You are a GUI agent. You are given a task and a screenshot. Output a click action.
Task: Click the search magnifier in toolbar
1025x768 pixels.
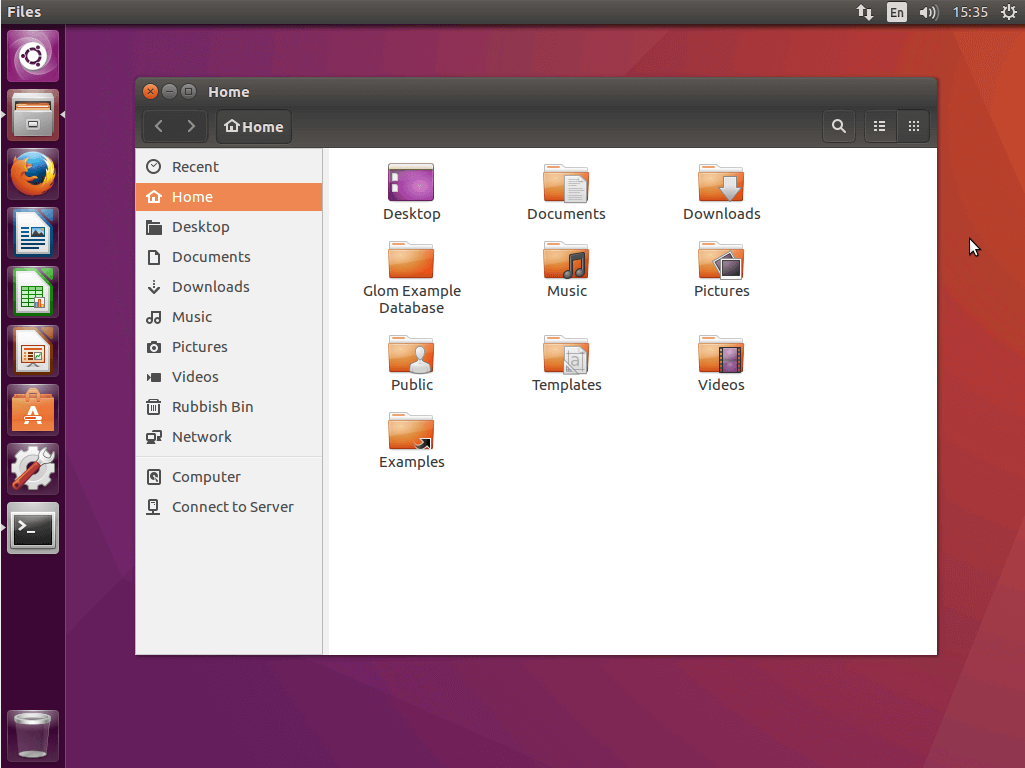[x=839, y=126]
